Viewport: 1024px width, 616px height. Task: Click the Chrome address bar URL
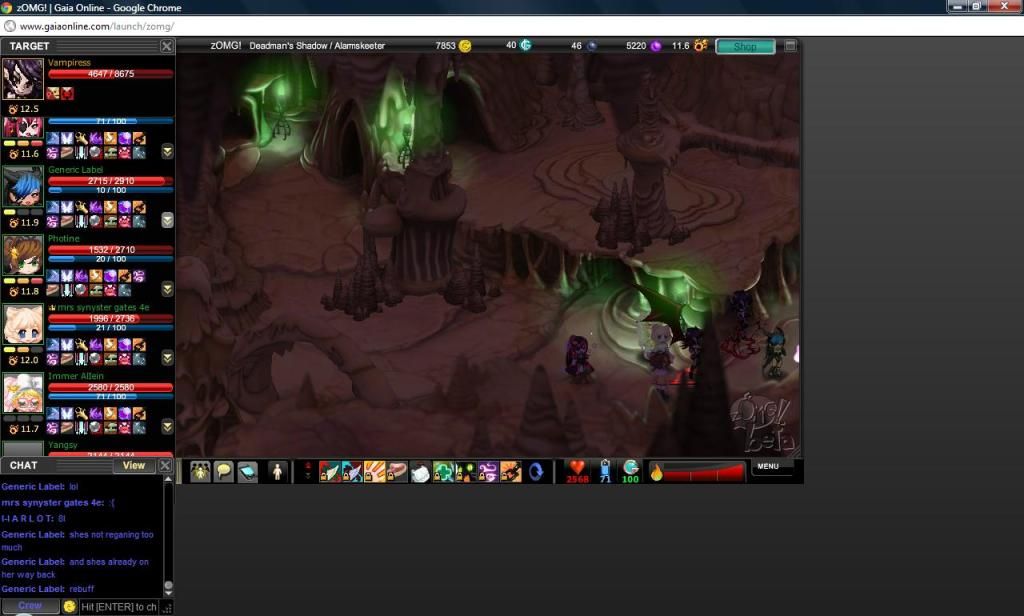click(97, 27)
